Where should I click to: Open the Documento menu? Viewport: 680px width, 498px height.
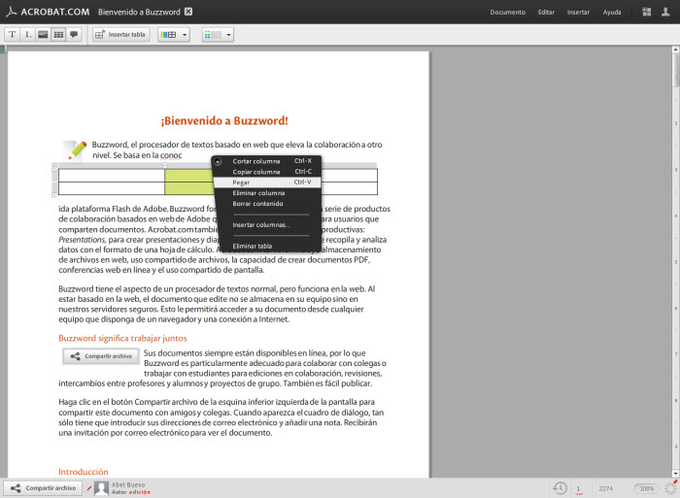click(x=507, y=12)
